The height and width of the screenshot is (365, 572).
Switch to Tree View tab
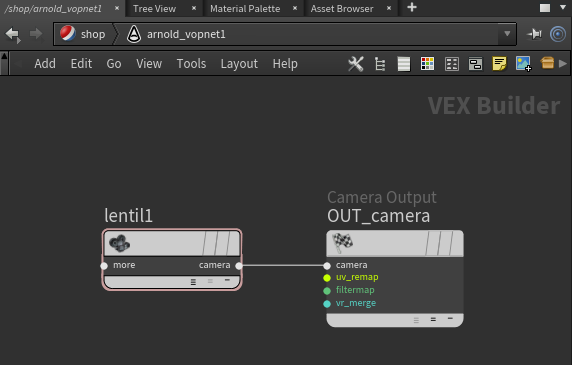[x=154, y=8]
